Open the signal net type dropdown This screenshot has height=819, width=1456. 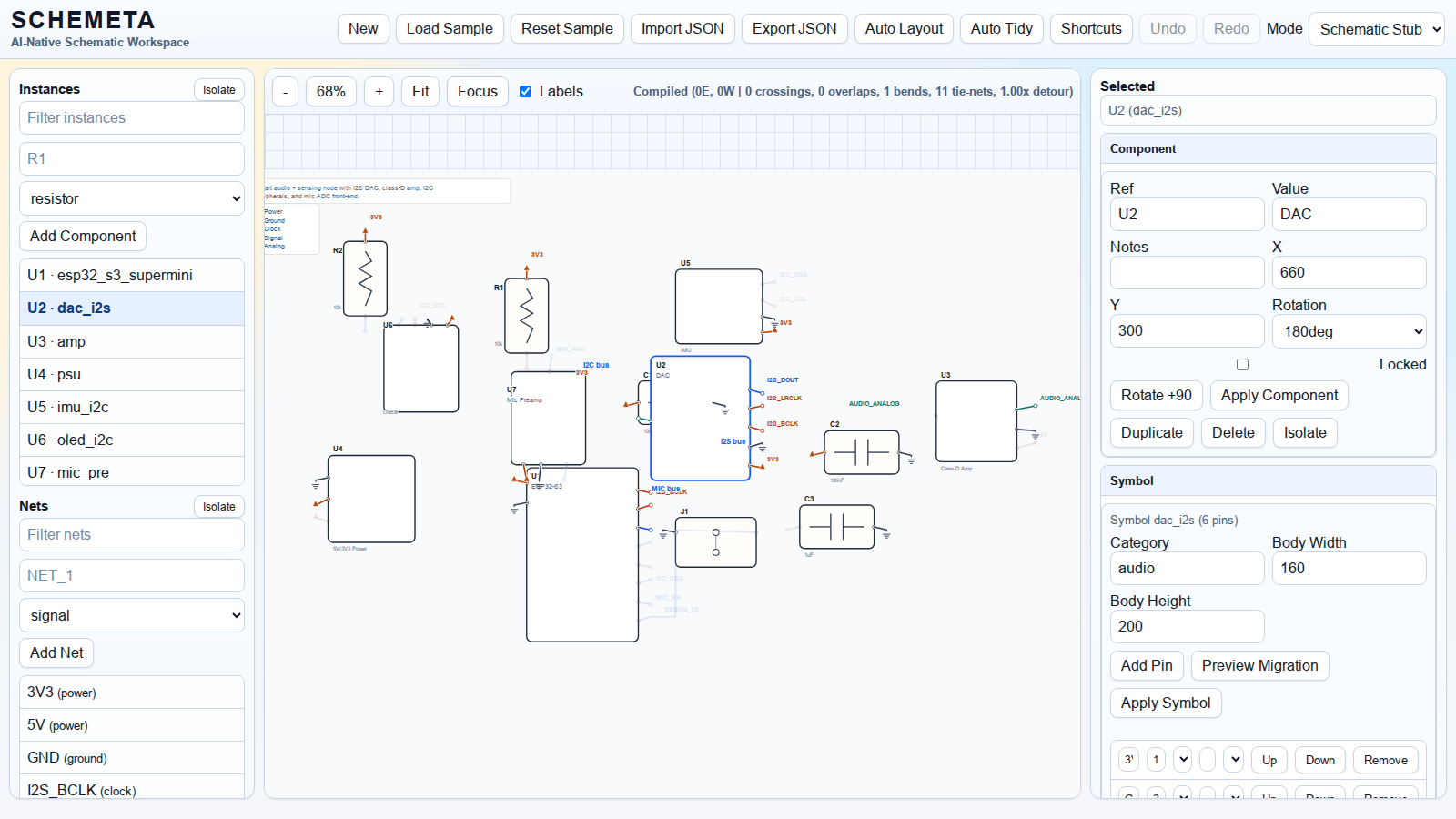pyautogui.click(x=132, y=615)
